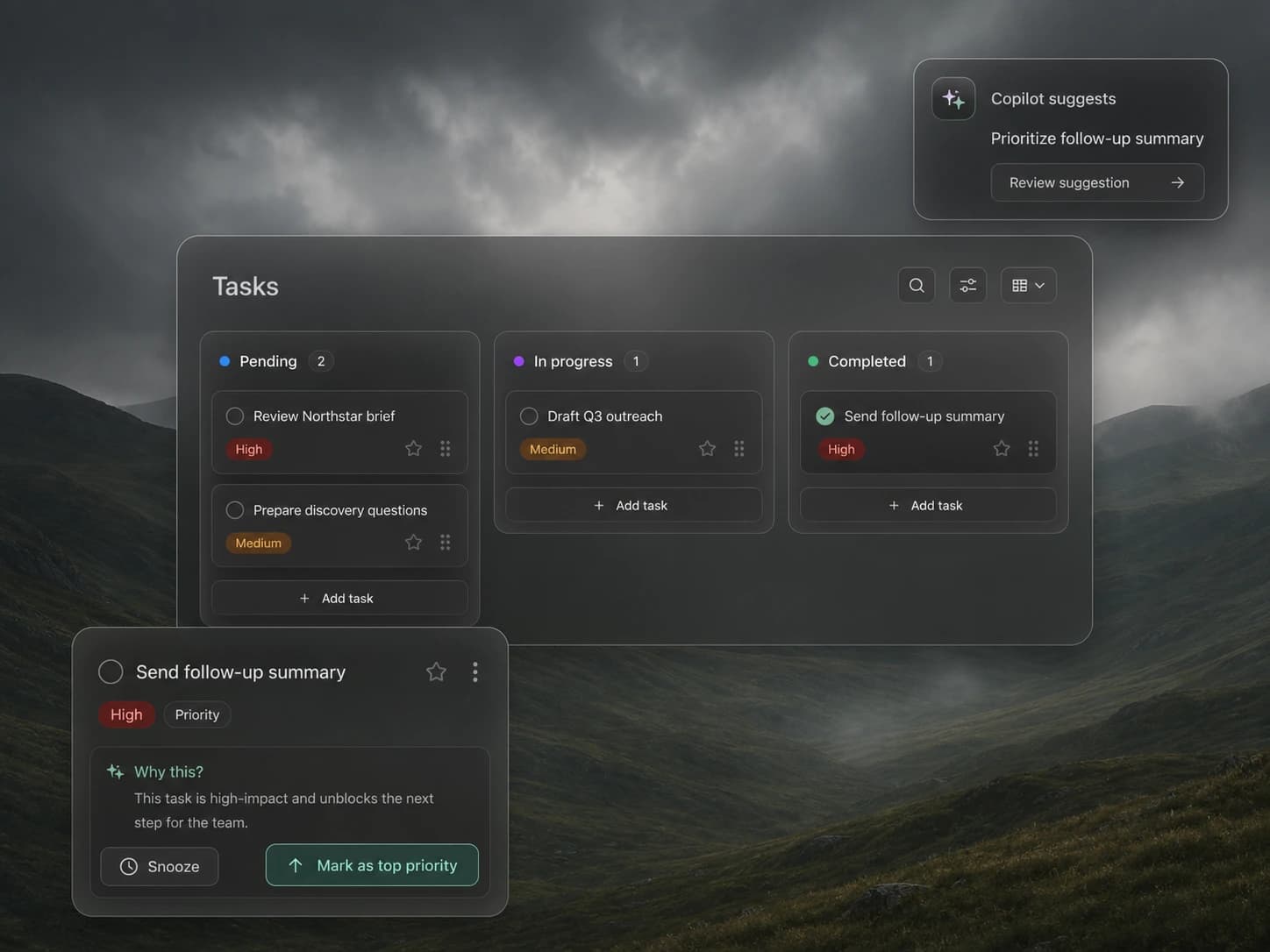Click the Completed count badge
The width and height of the screenshot is (1270, 952).
click(930, 361)
